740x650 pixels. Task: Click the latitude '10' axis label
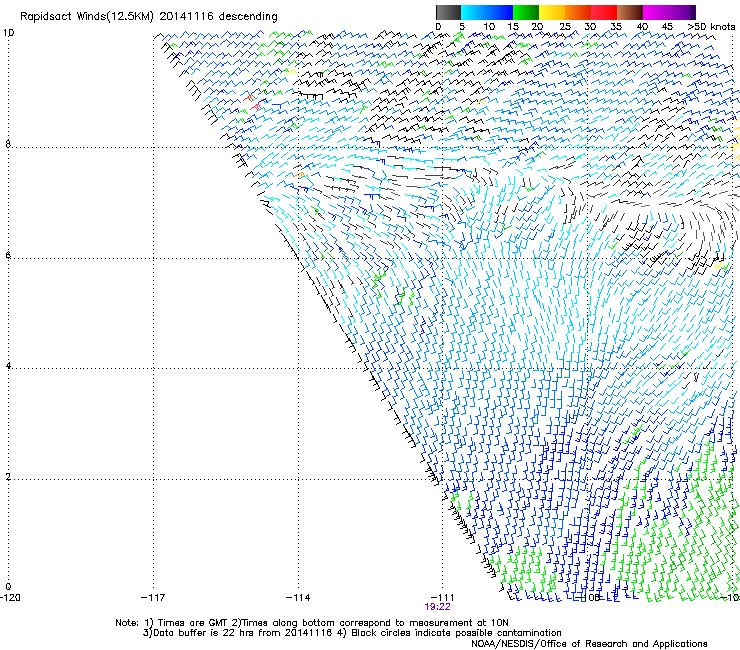(8, 33)
